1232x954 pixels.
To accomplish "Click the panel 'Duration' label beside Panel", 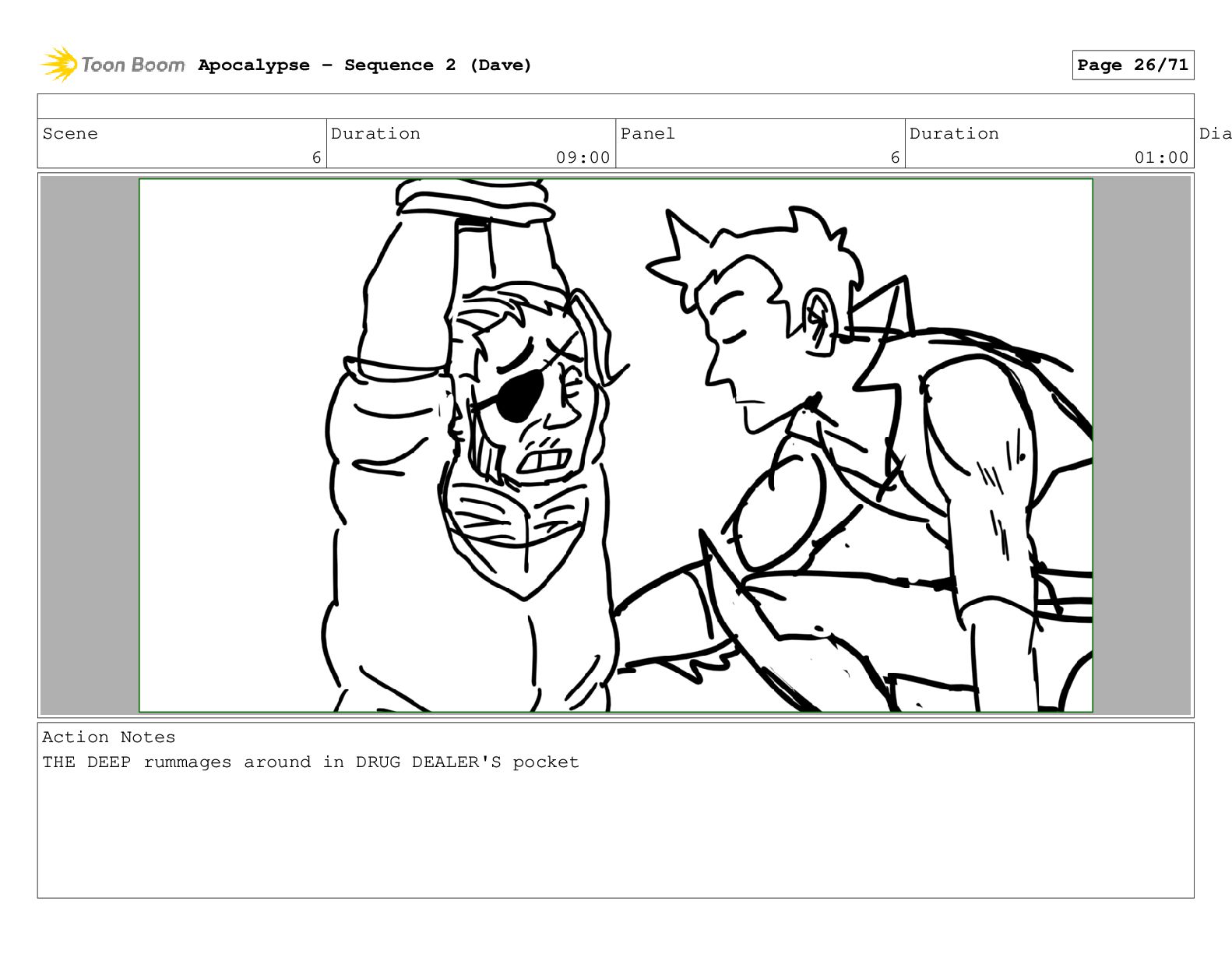I will [x=954, y=134].
